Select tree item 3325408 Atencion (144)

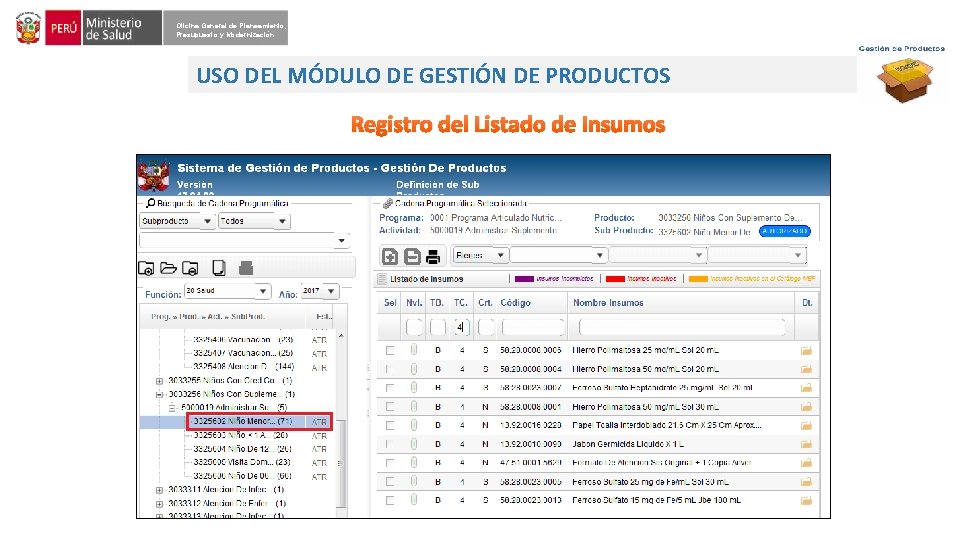pyautogui.click(x=243, y=367)
